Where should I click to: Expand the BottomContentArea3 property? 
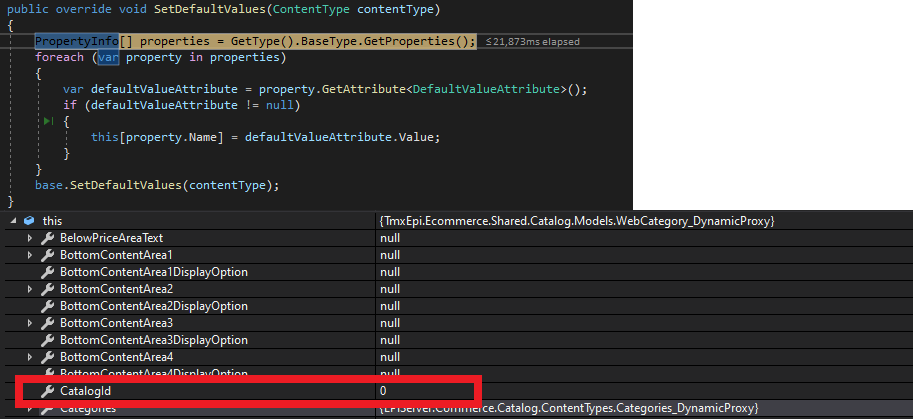(x=30, y=323)
